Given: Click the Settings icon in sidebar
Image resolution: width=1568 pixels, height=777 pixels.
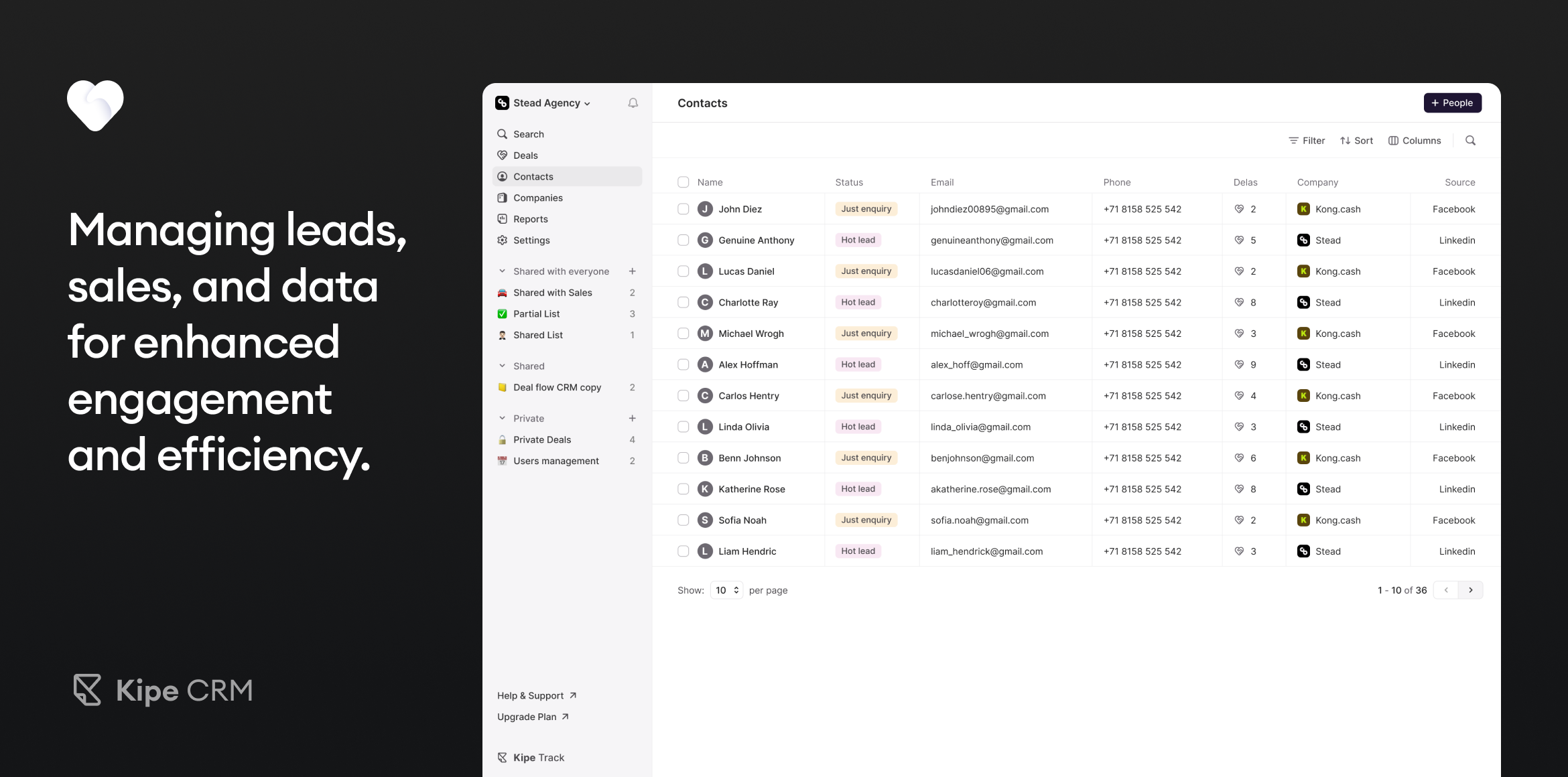Looking at the screenshot, I should pyautogui.click(x=503, y=240).
